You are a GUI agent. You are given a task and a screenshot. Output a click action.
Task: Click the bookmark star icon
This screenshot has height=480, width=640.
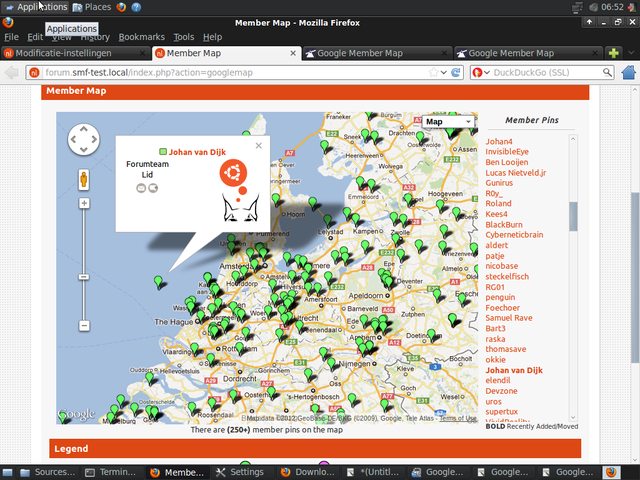(433, 73)
